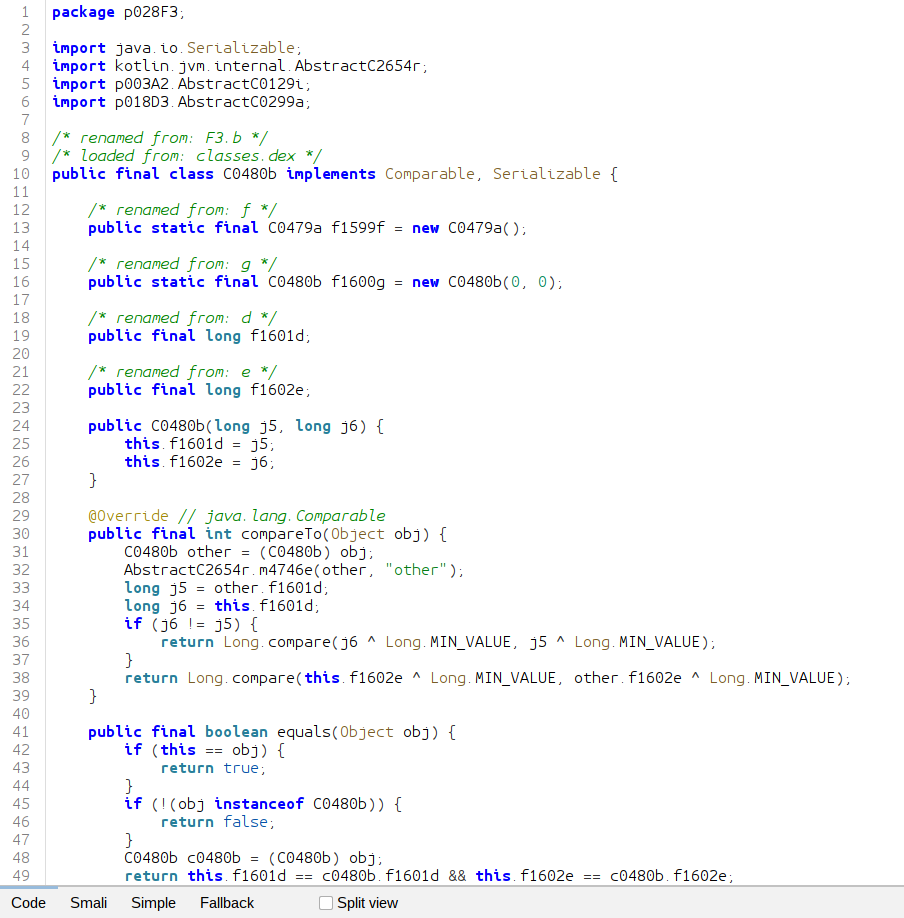Open the Simple decompilation tab
Screen dimensions: 904x918
pos(153,903)
